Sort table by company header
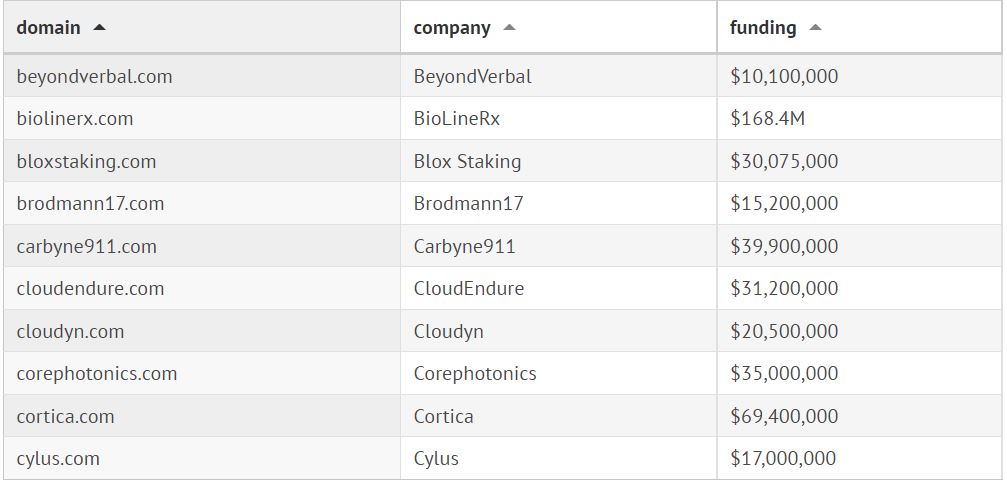The height and width of the screenshot is (486, 1007). click(x=452, y=28)
